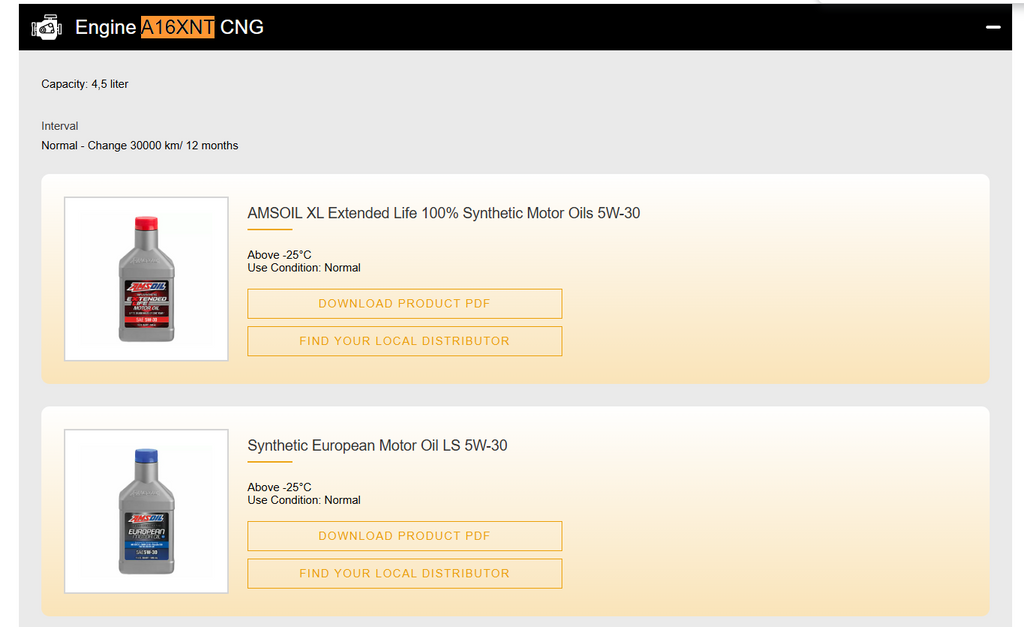
Task: Click the Normal - Change 30000 km interval text
Action: tap(140, 145)
